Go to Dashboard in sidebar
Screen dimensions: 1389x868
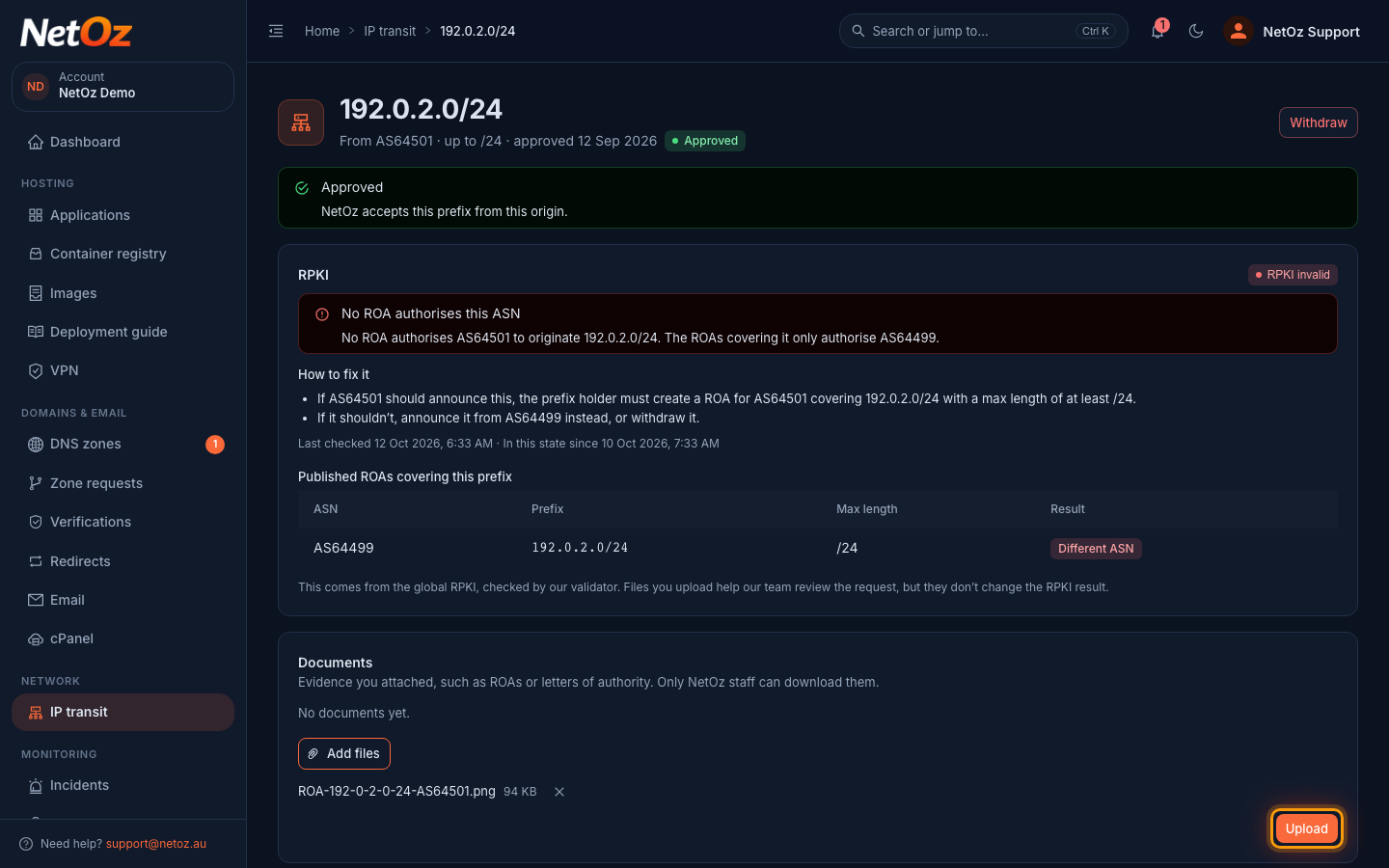click(123, 142)
